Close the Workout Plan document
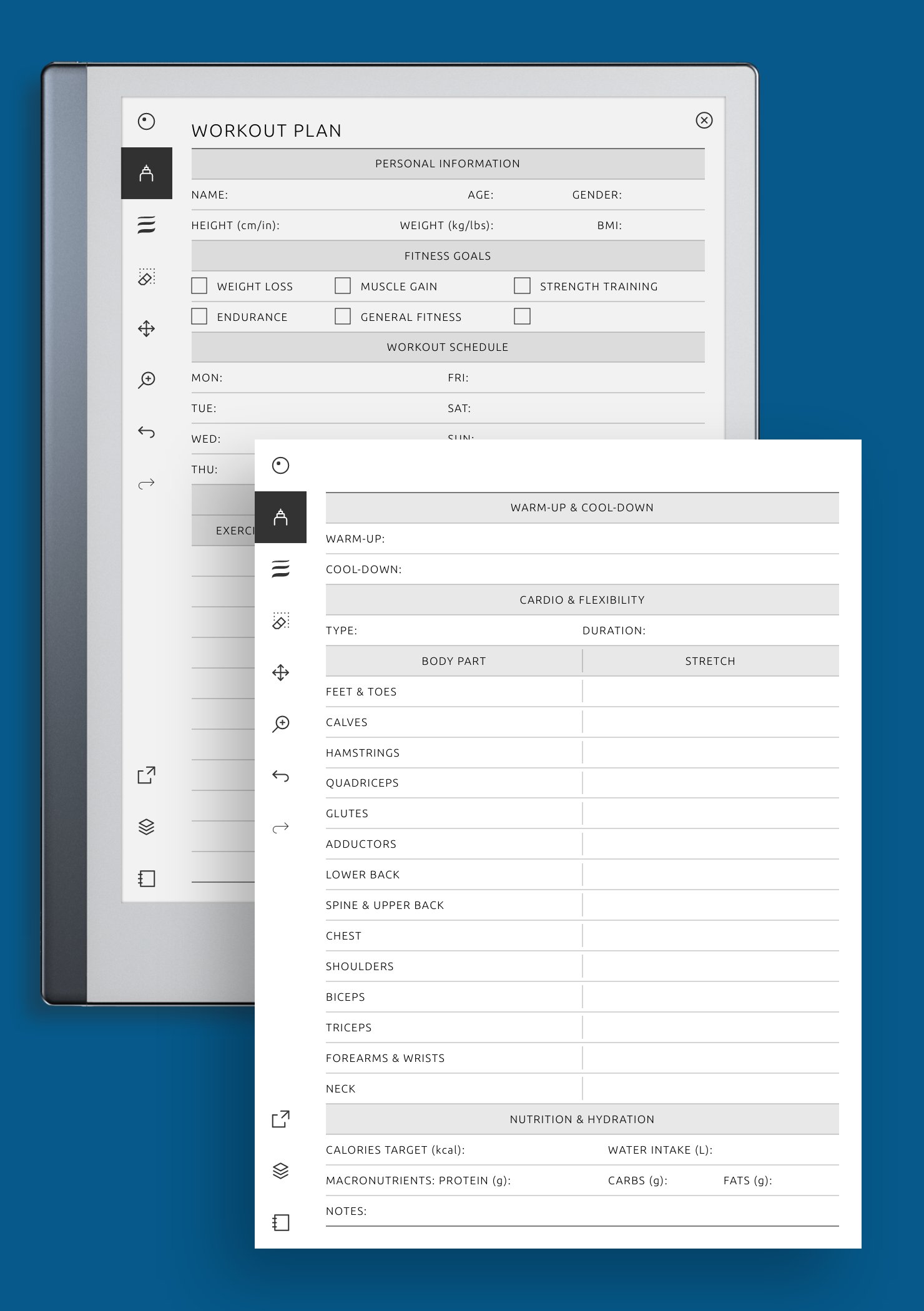 pyautogui.click(x=704, y=120)
